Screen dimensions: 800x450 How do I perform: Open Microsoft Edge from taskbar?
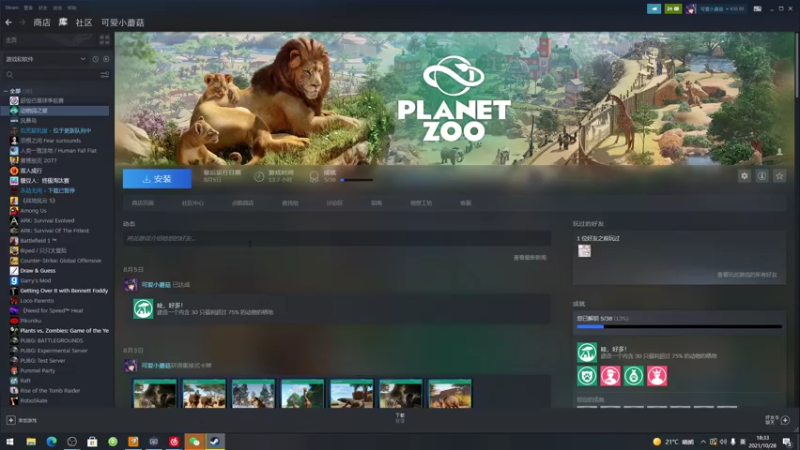coord(52,441)
